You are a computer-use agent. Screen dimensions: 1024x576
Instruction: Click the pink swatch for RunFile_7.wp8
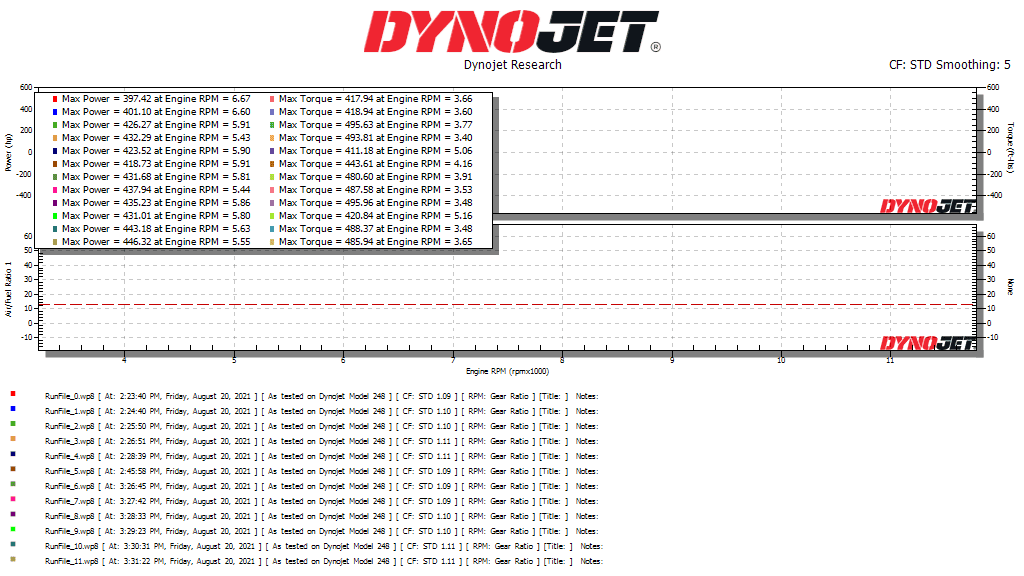[x=12, y=499]
